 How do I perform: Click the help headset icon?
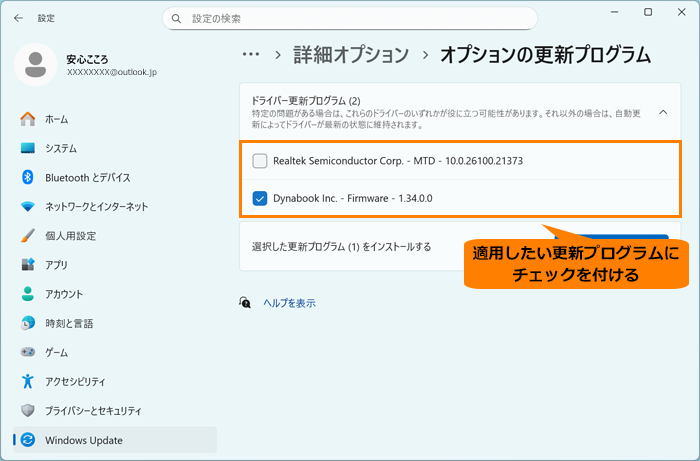coord(245,303)
